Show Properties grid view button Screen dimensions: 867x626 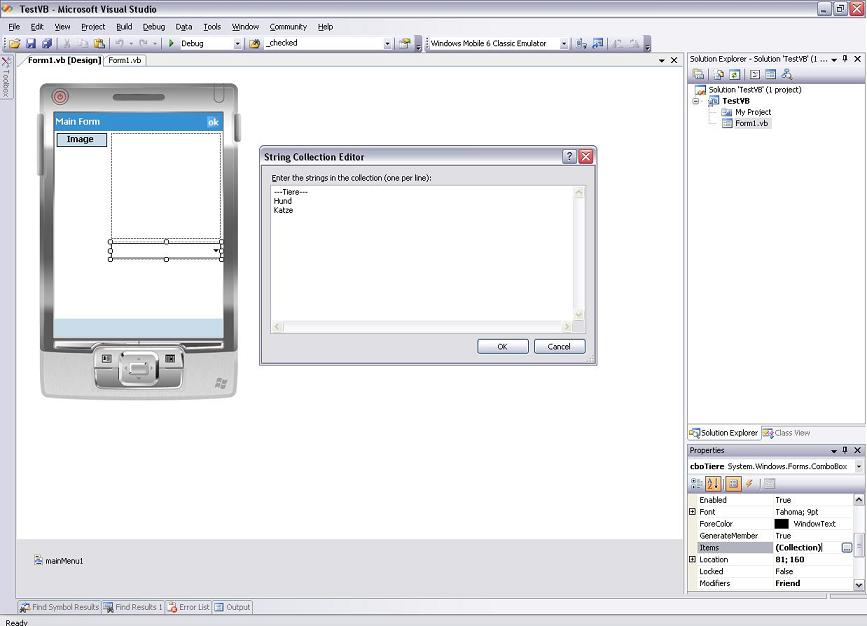[x=733, y=484]
